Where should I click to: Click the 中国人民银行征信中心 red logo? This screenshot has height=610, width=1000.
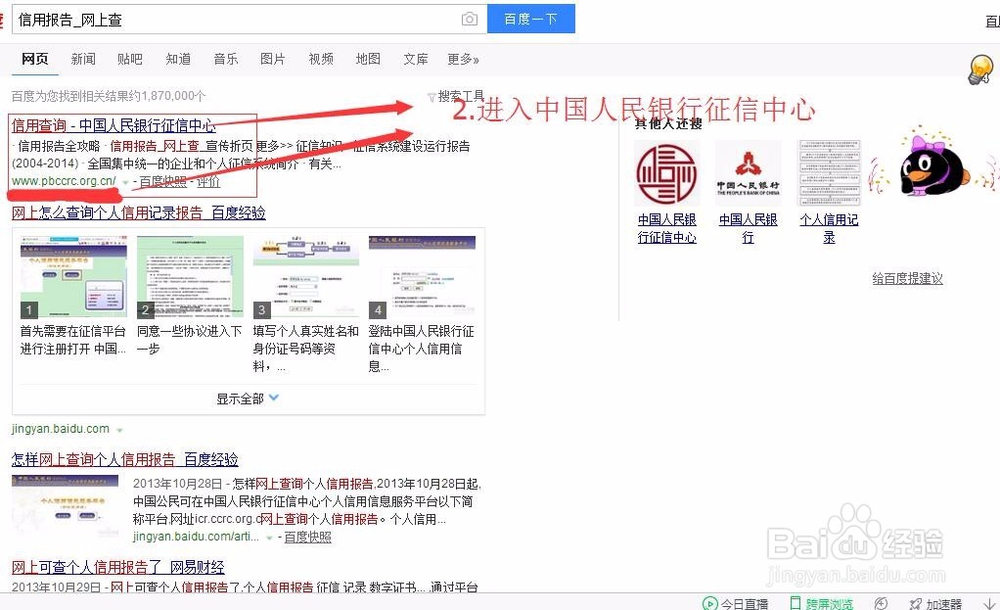click(x=666, y=174)
